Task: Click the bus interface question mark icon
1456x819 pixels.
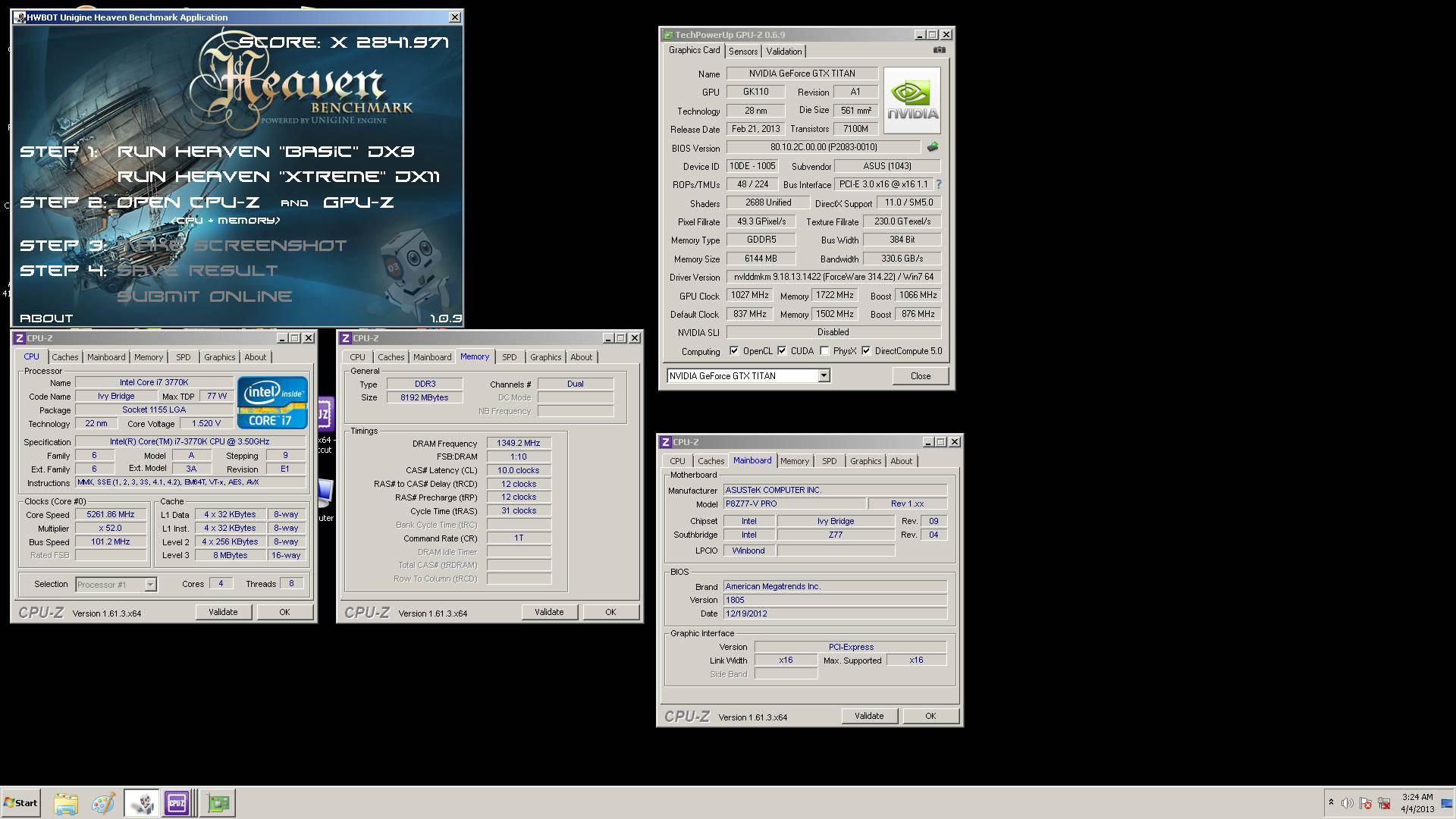Action: (938, 184)
